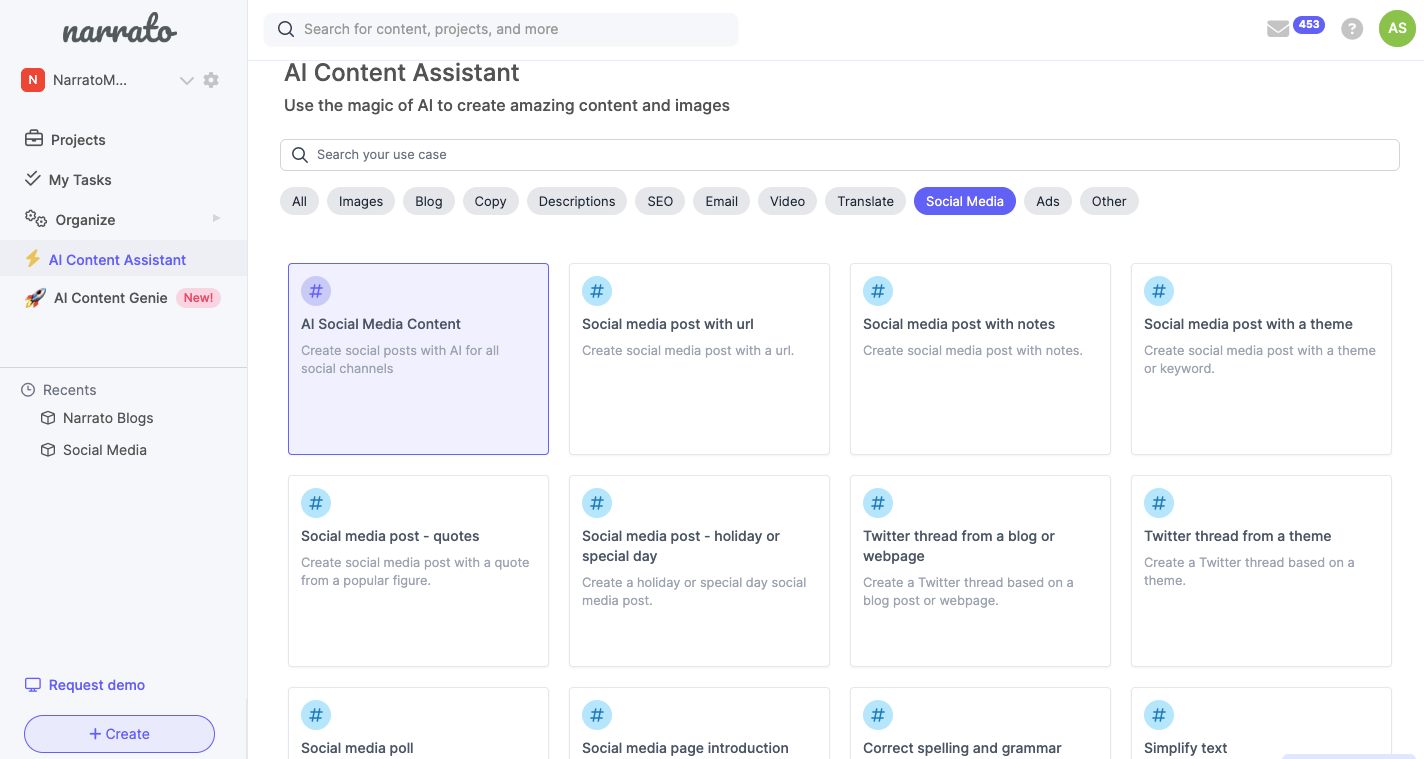
Task: Click the Narrato logo
Action: tap(119, 31)
